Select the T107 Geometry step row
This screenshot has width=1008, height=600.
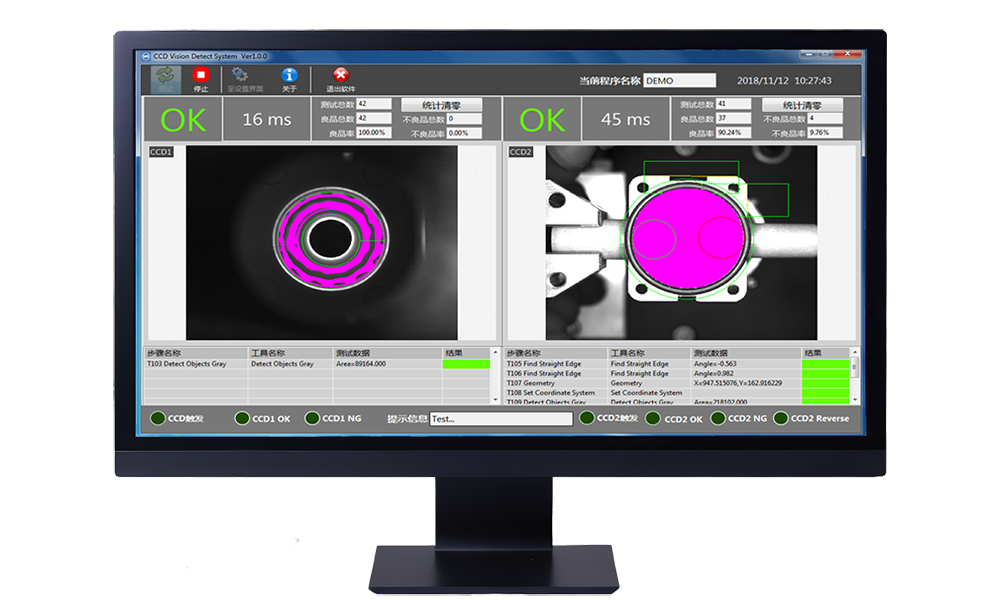pyautogui.click(x=557, y=383)
